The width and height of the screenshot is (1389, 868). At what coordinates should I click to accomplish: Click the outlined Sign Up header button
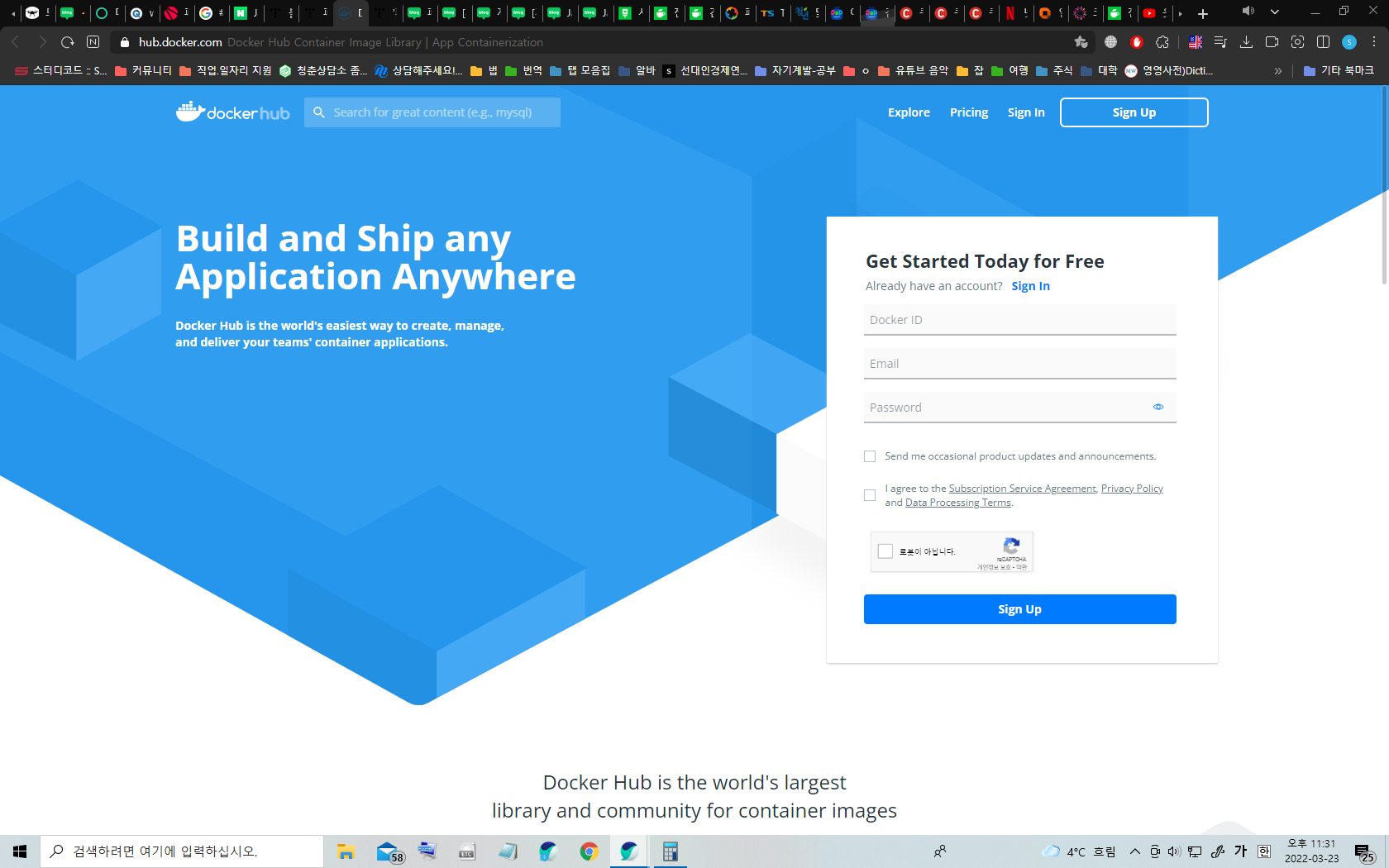point(1134,112)
